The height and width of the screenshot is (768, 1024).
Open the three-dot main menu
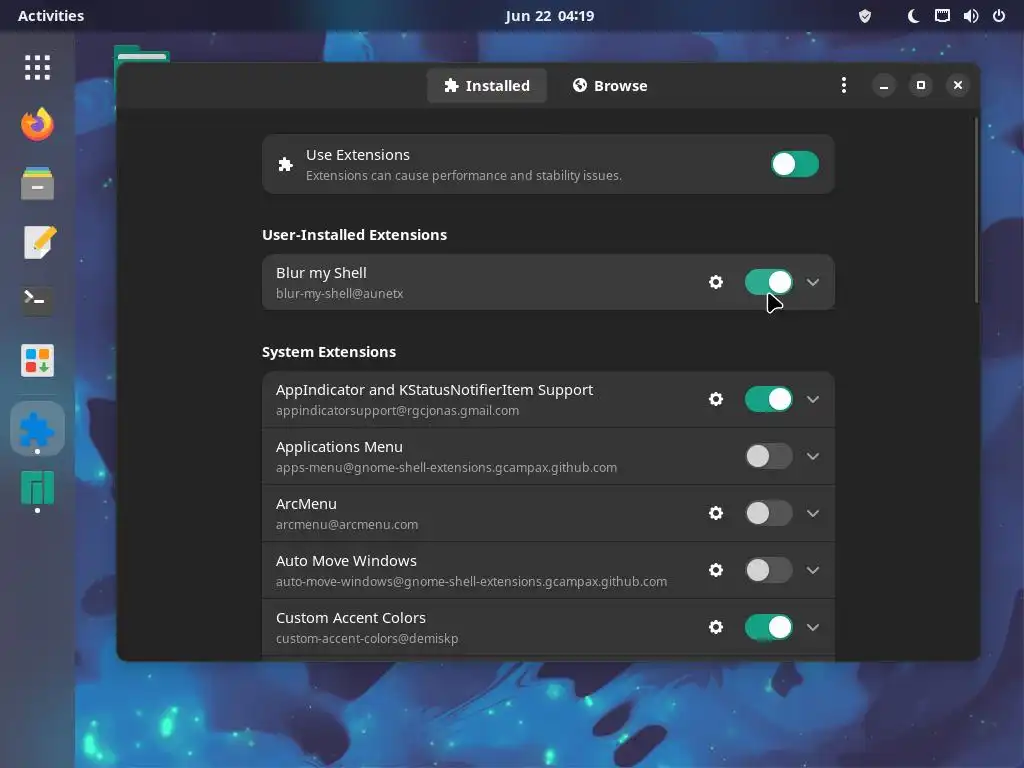[x=844, y=86]
